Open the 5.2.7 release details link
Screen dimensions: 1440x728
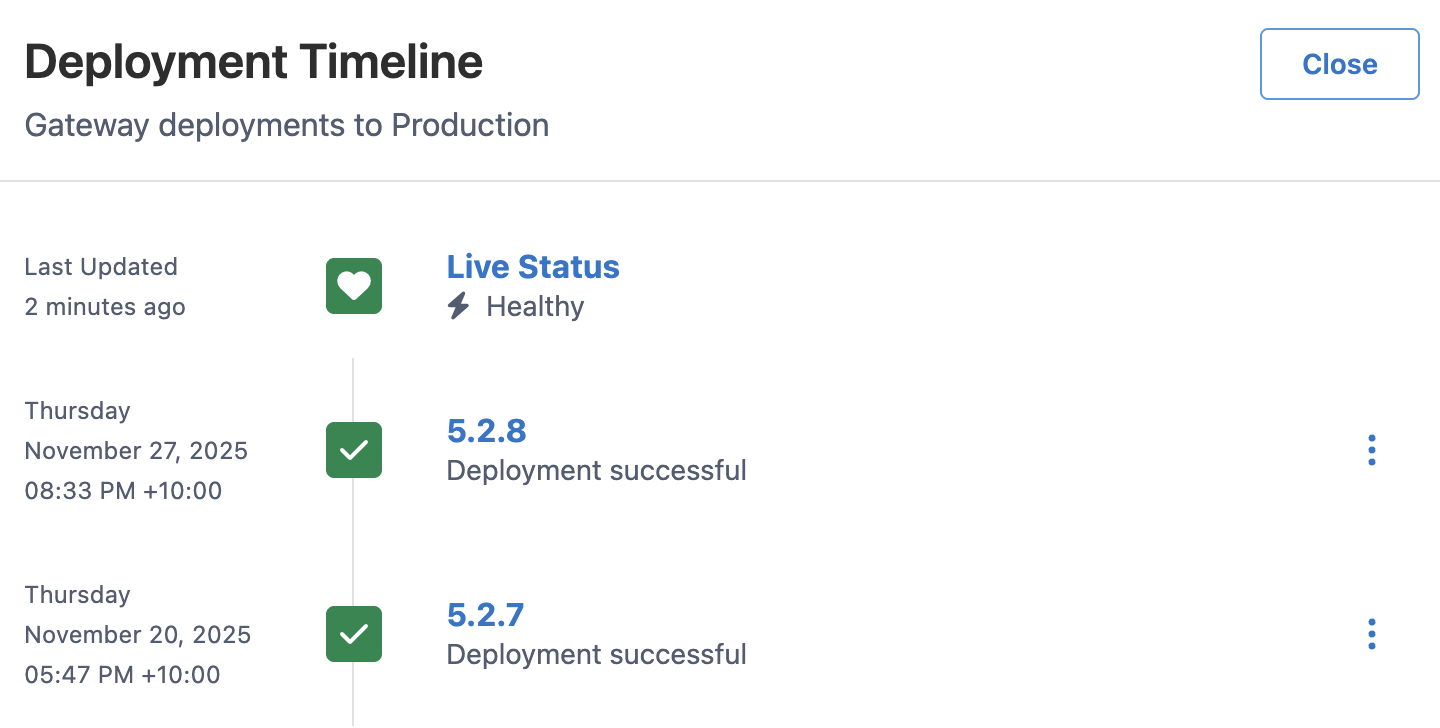point(485,615)
